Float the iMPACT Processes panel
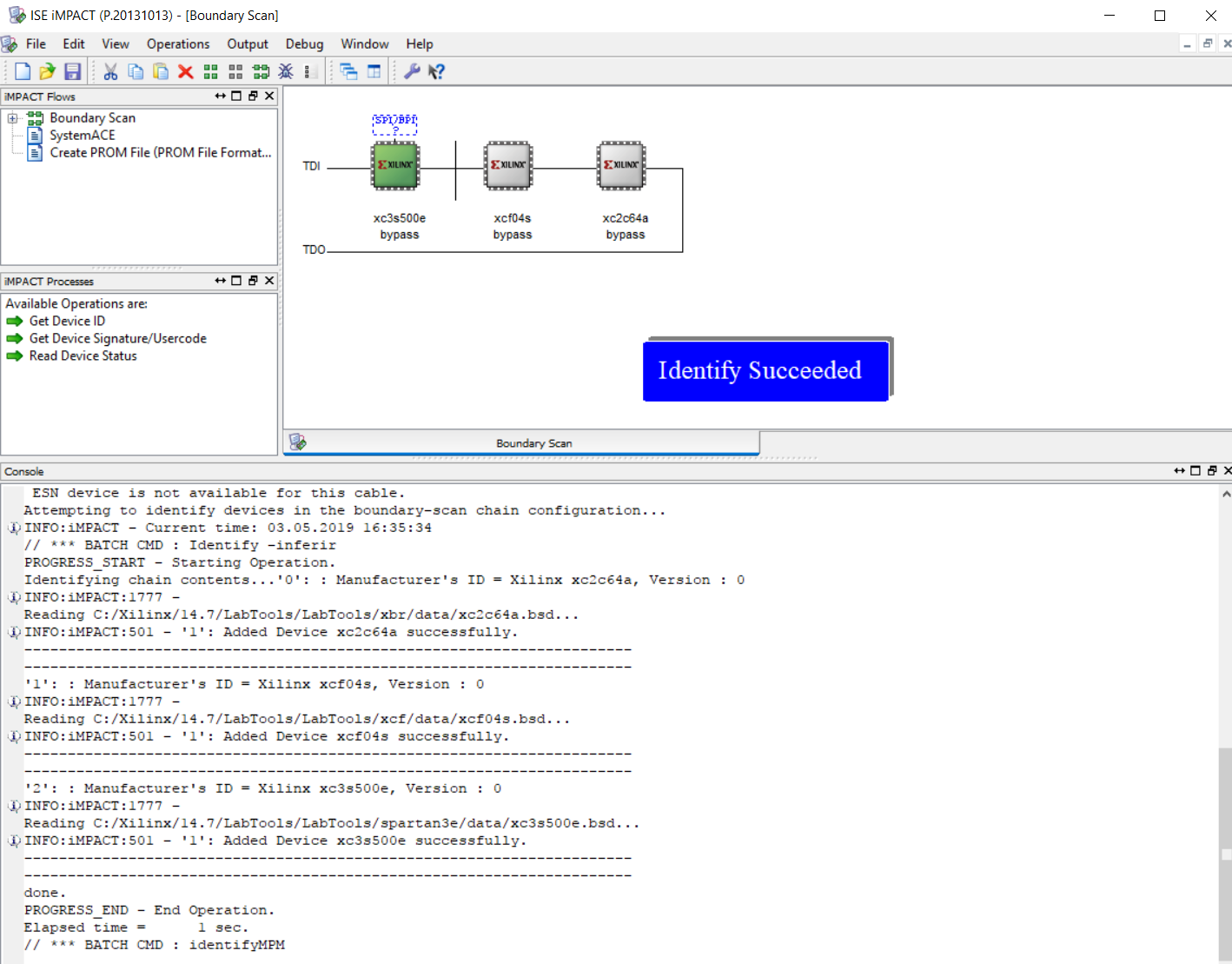This screenshot has height=964, width=1232. [x=253, y=281]
